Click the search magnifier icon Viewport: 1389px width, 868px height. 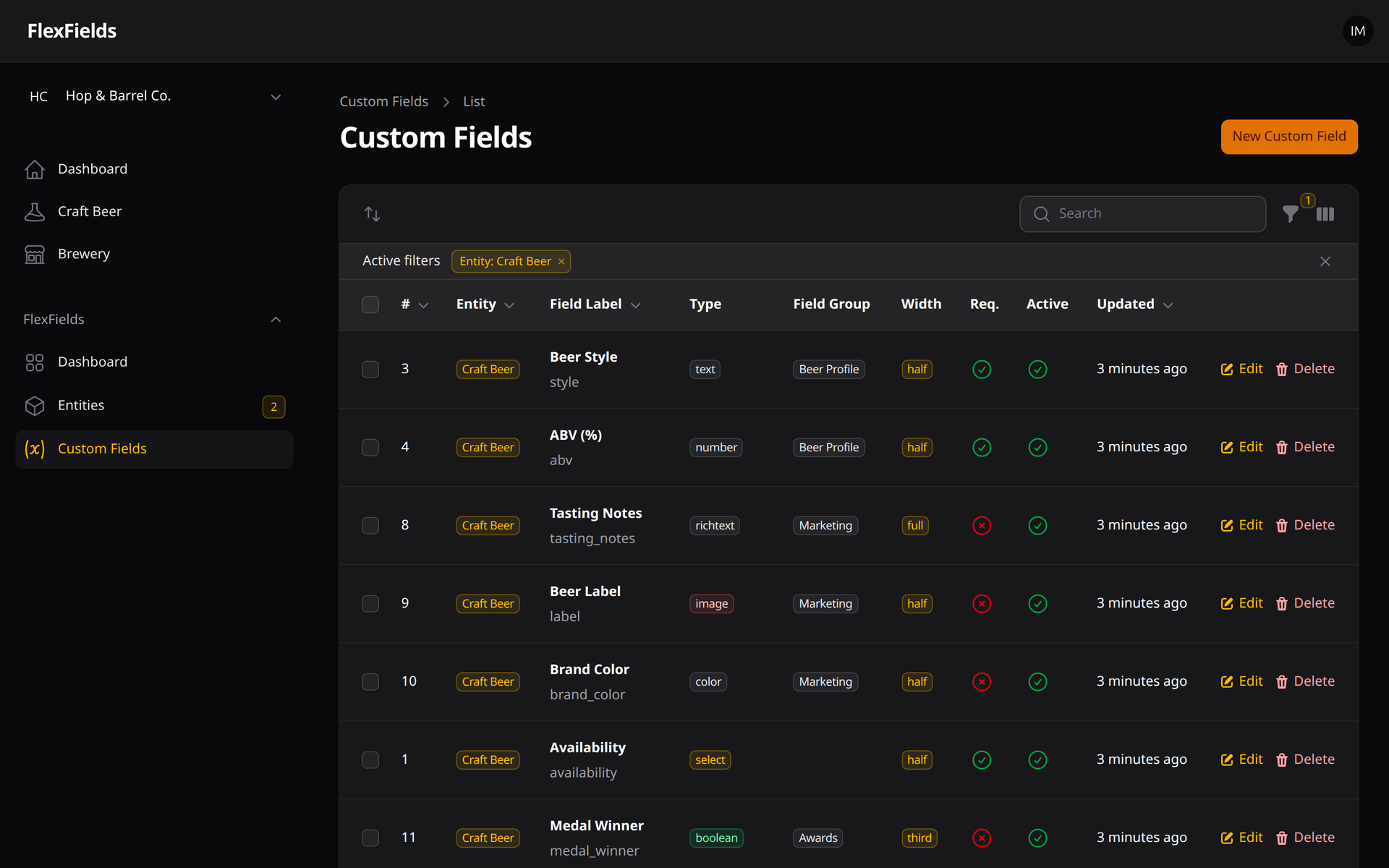click(x=1042, y=214)
